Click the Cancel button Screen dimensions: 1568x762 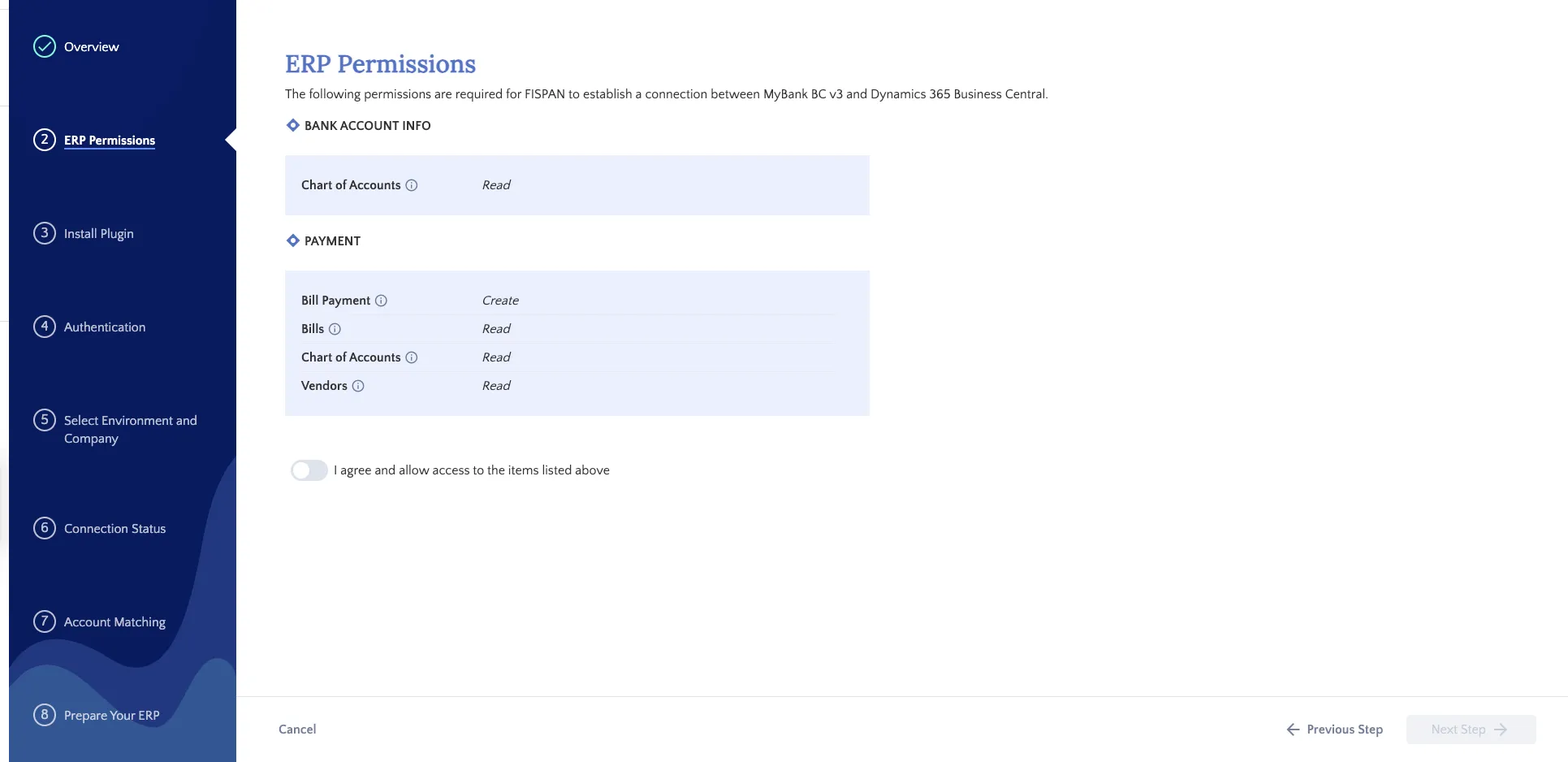297,730
